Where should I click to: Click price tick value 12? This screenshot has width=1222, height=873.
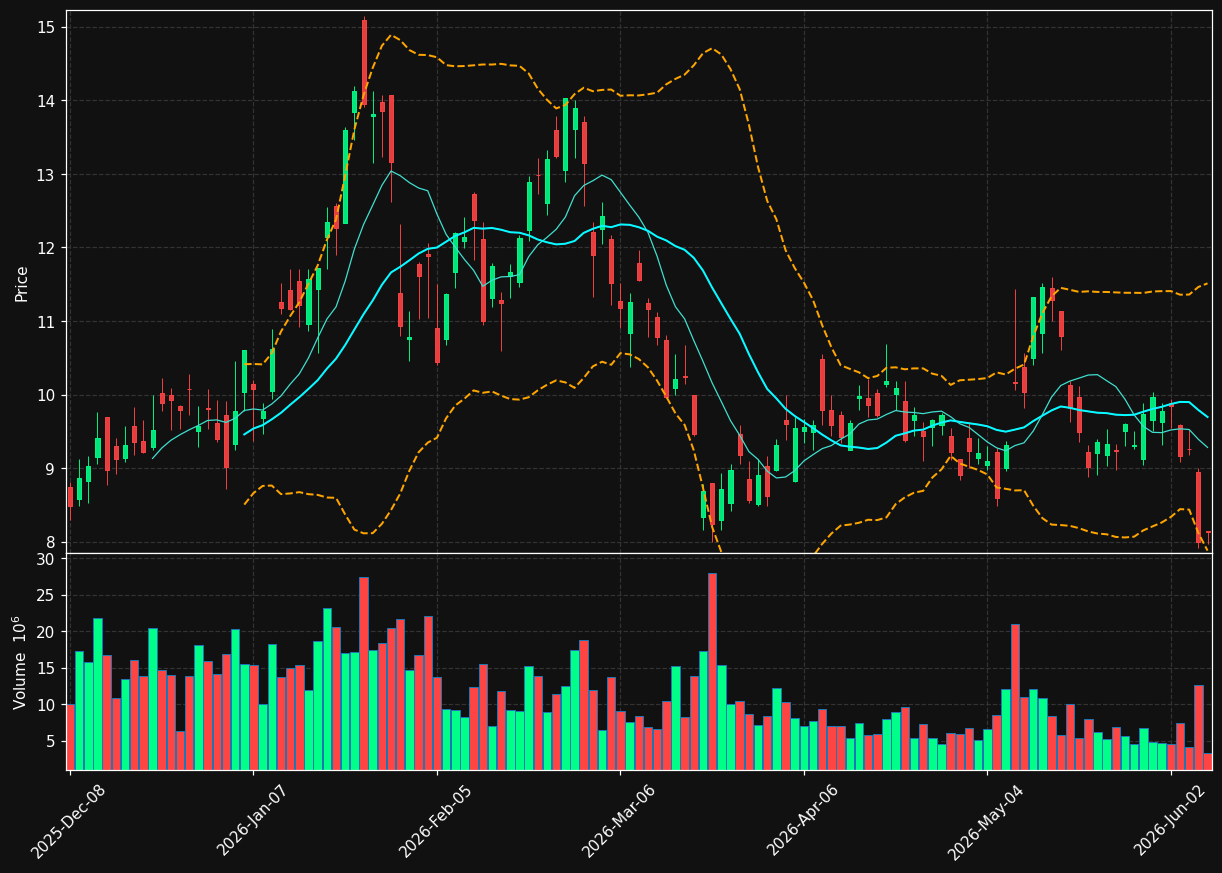tap(46, 248)
